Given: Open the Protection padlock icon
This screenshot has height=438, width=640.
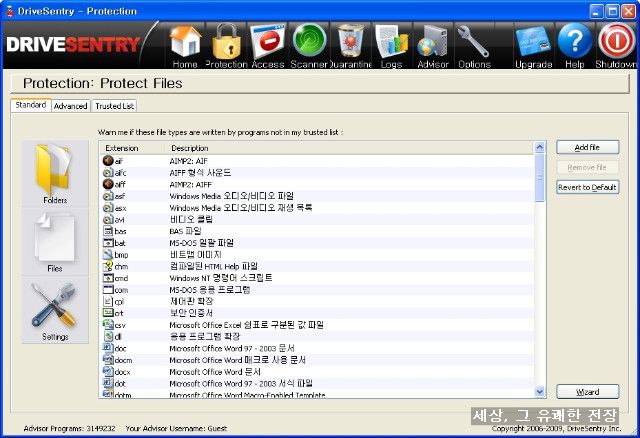Looking at the screenshot, I should [x=226, y=46].
